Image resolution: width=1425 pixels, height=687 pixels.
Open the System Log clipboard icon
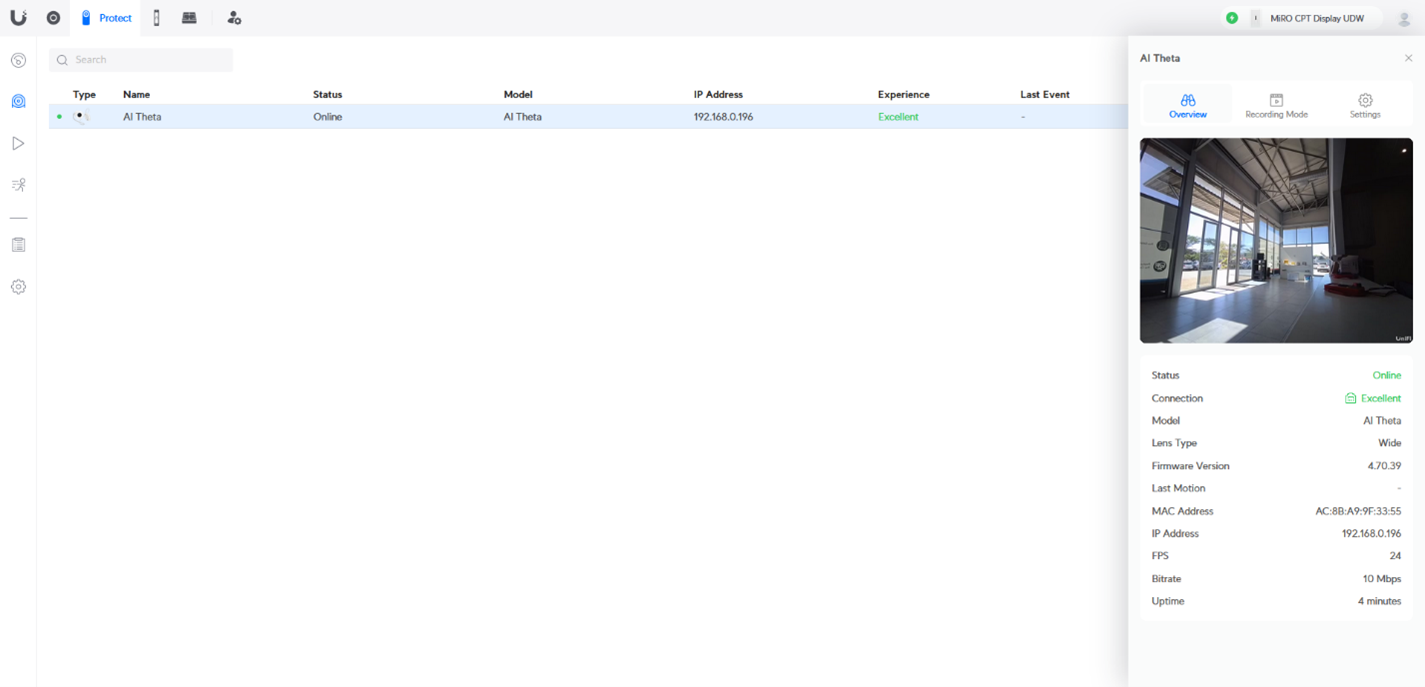pos(18,245)
